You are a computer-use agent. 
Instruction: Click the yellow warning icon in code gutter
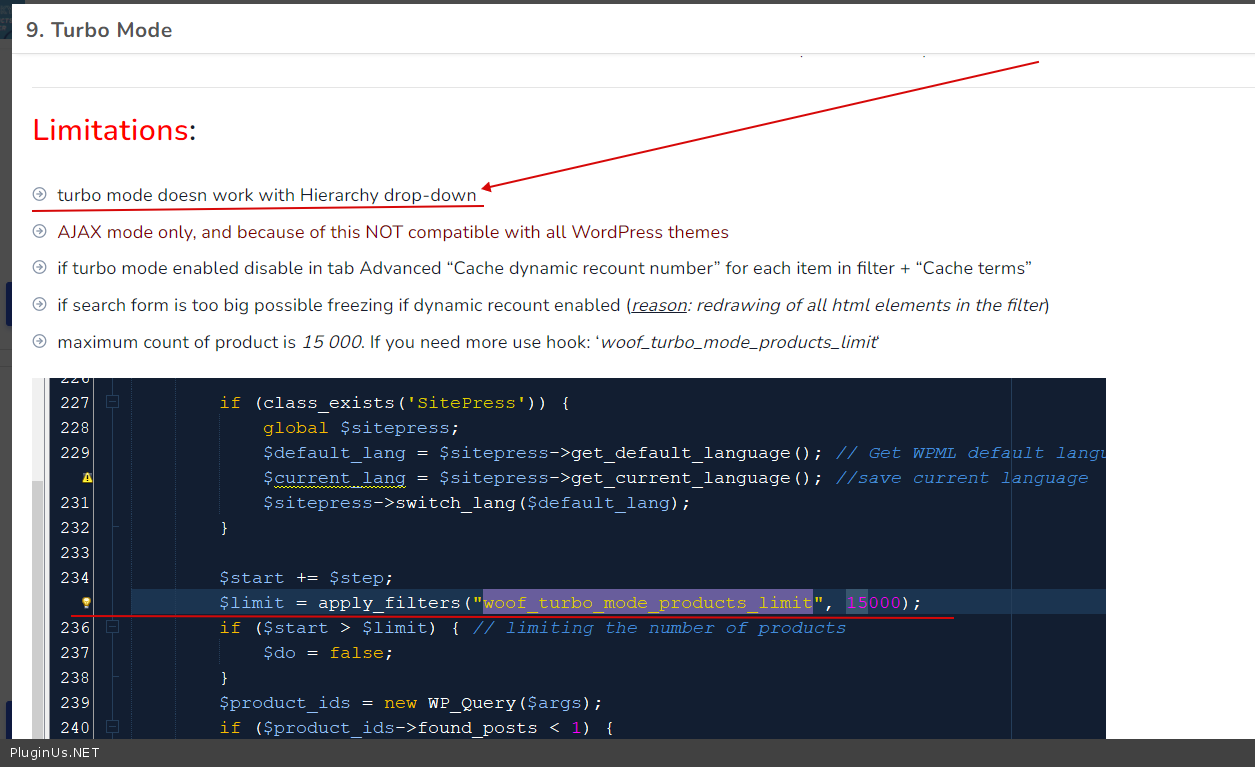87,478
